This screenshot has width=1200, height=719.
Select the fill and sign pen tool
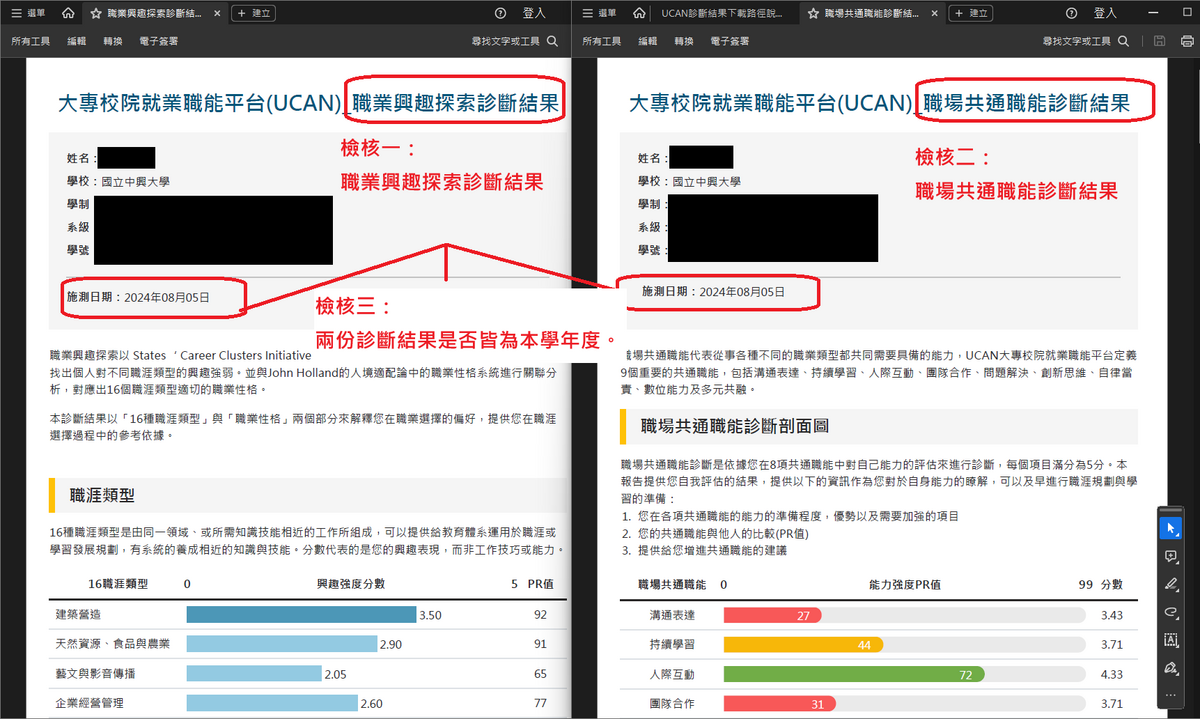pyautogui.click(x=1171, y=668)
